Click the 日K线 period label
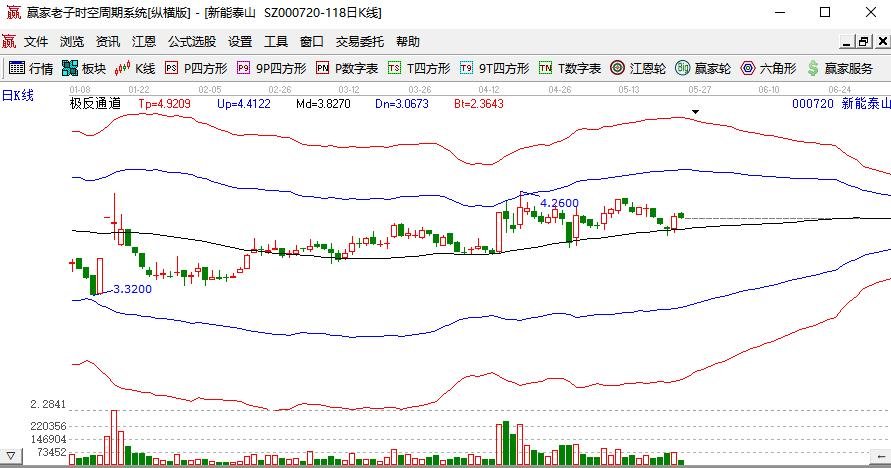The width and height of the screenshot is (891, 468). click(18, 95)
